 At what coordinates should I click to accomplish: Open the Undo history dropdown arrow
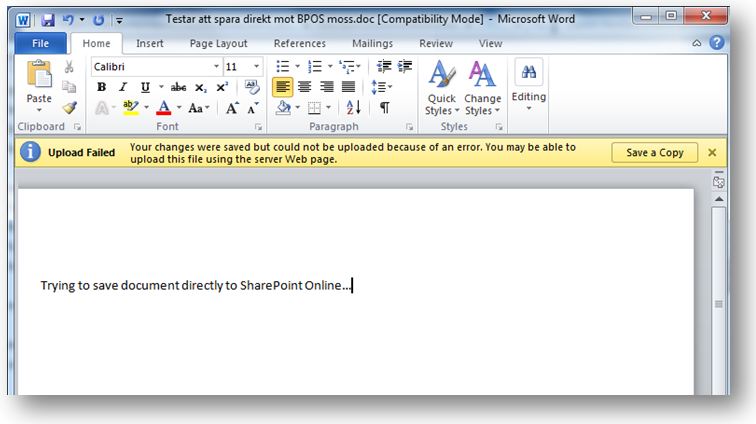click(x=82, y=20)
